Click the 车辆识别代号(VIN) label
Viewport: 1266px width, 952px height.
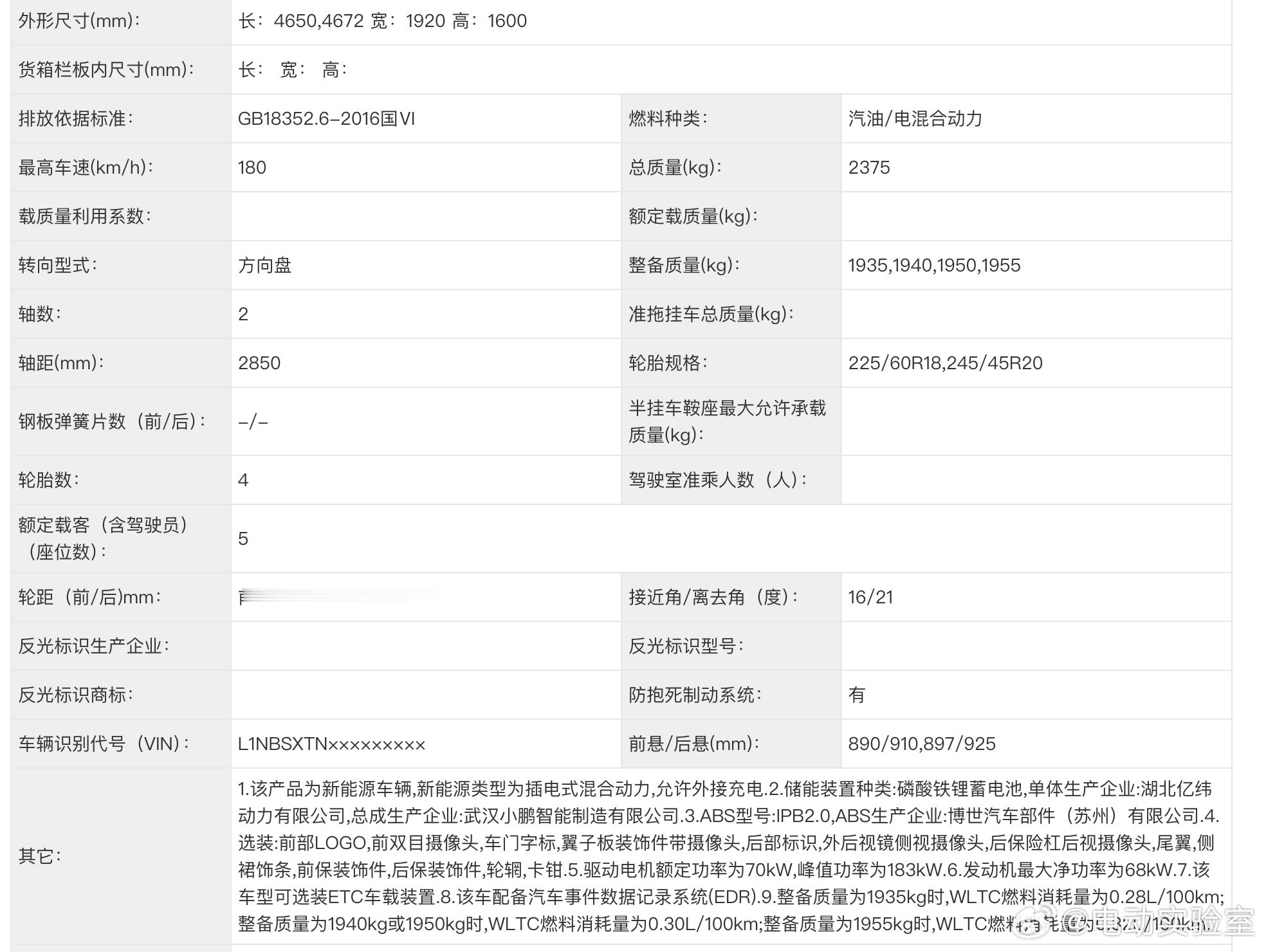point(104,744)
